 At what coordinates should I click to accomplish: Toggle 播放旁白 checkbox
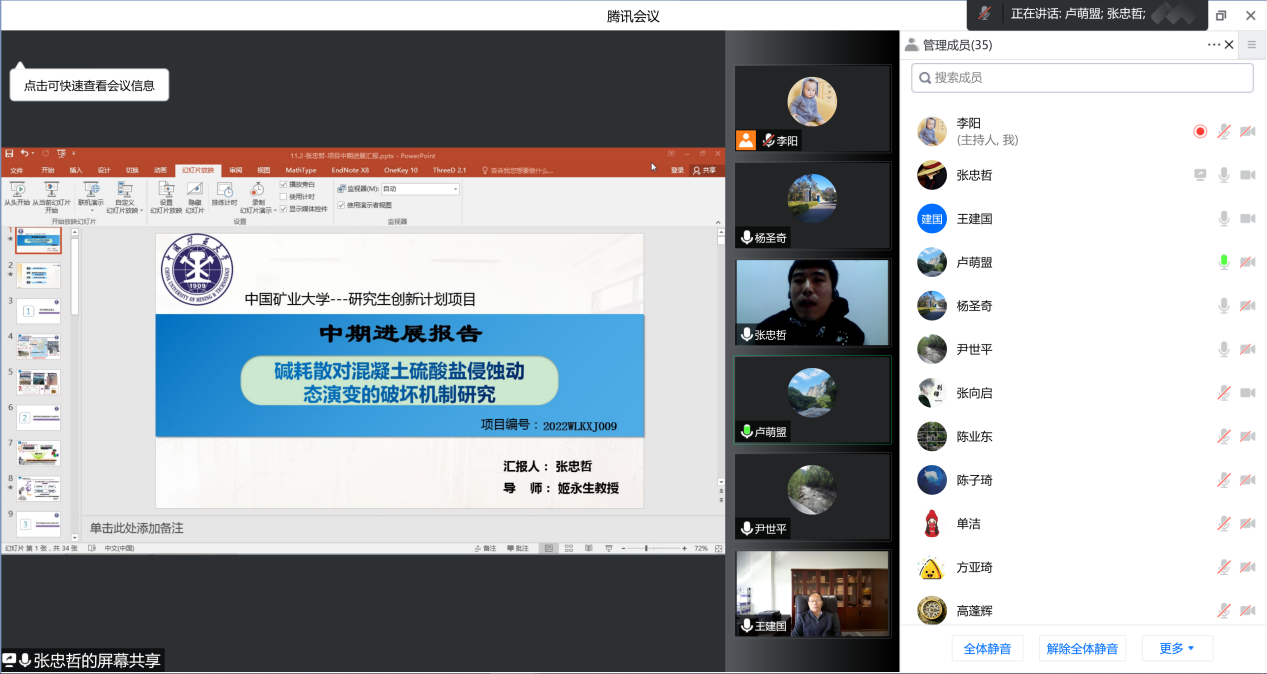284,185
